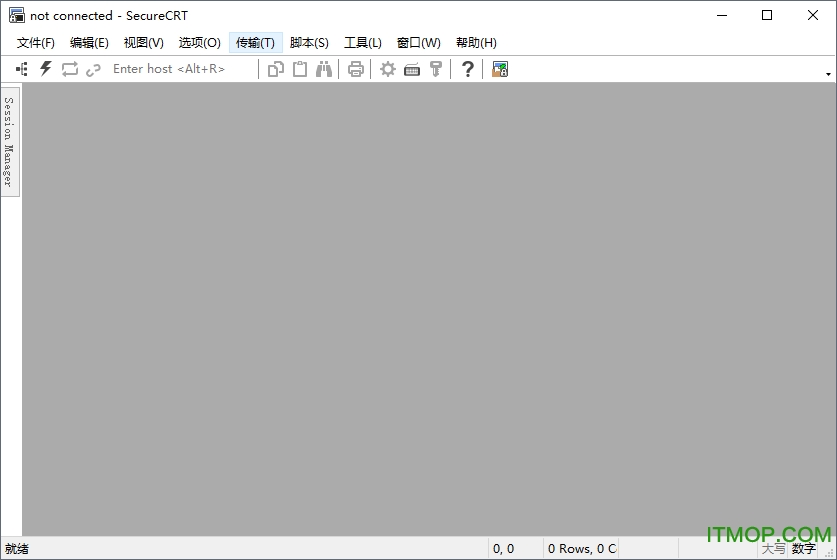Screen dimensions: 837x560
Task: Click the Keymap Editor keyboard icon
Action: pos(412,69)
